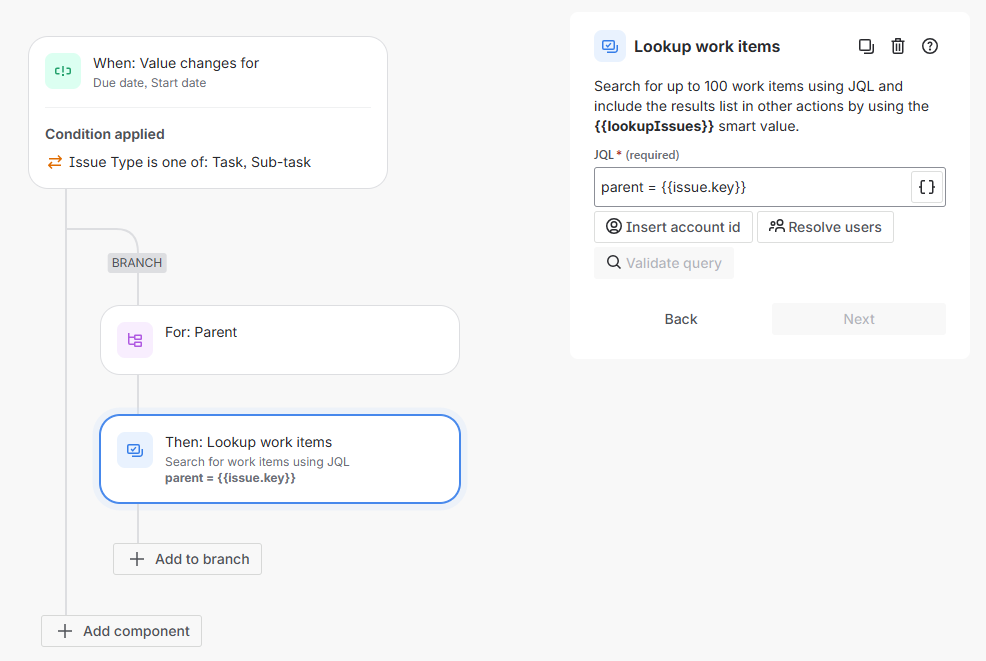Insert smart value with curly braces button
The image size is (986, 661).
pos(927,187)
